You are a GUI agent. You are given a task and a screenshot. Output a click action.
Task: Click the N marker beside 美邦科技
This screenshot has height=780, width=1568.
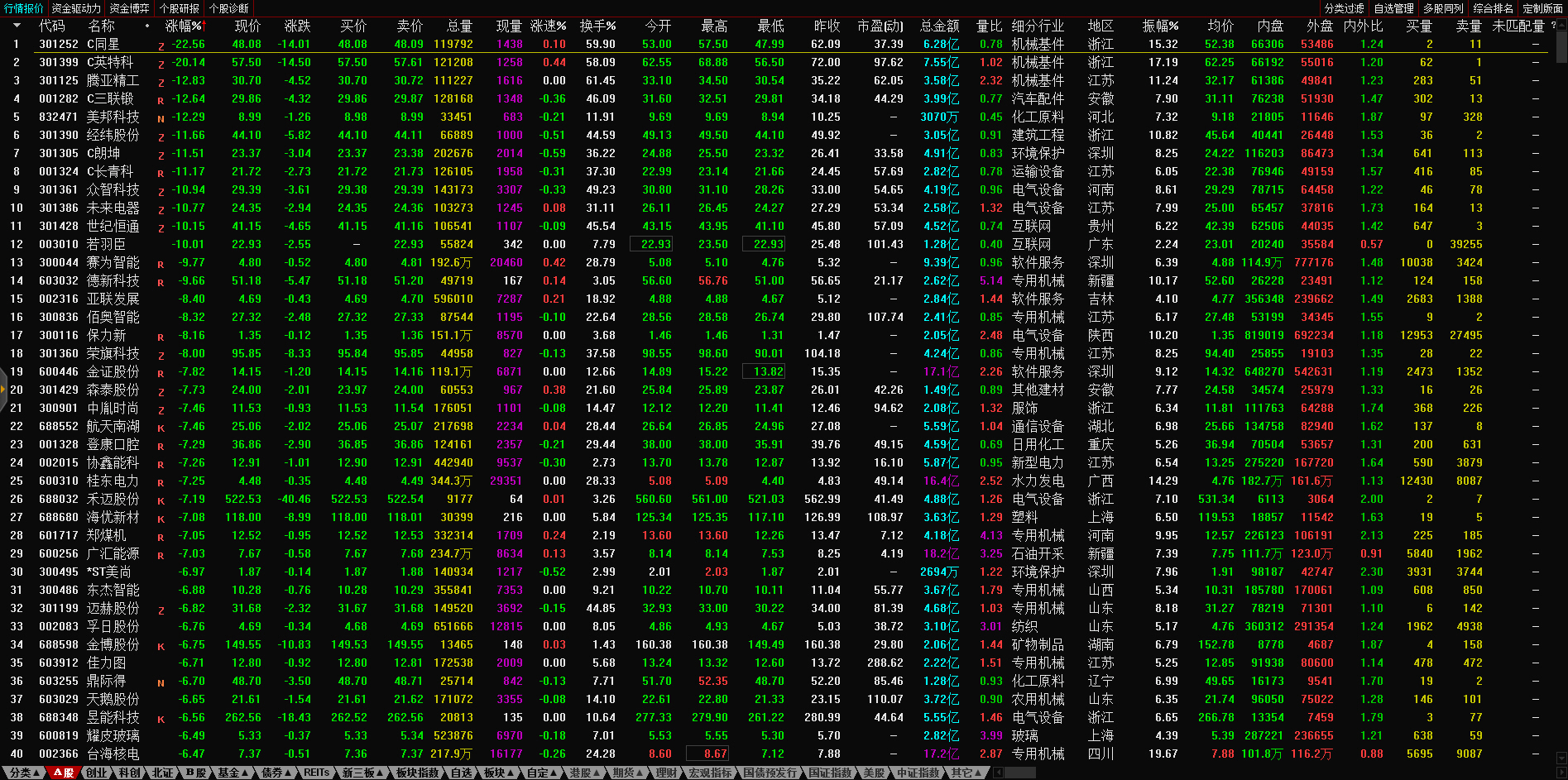coord(161,118)
